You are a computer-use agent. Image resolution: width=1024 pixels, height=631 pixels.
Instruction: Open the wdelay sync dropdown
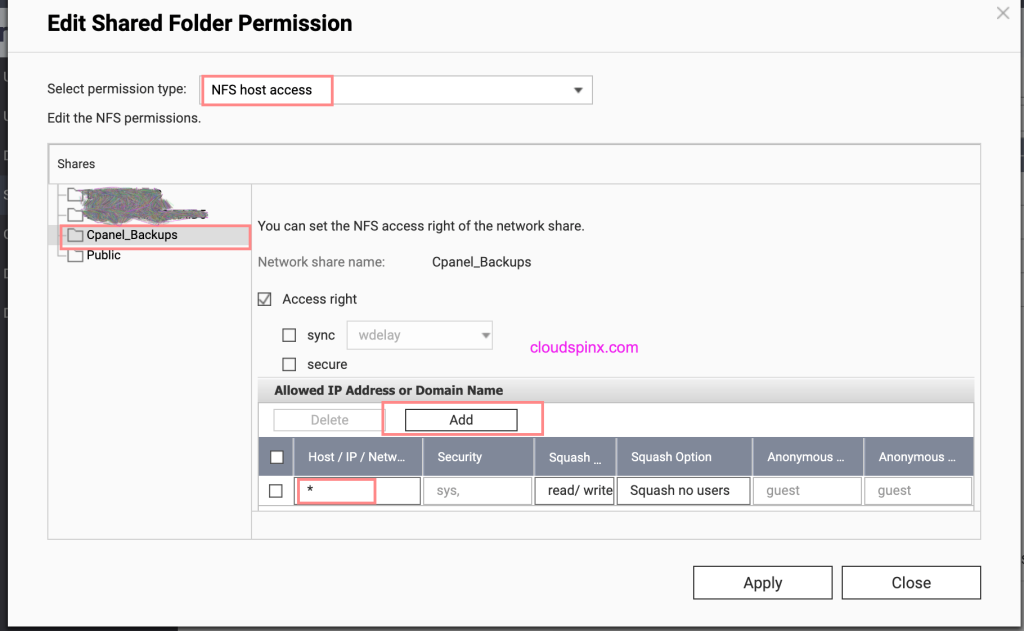pyautogui.click(x=419, y=335)
